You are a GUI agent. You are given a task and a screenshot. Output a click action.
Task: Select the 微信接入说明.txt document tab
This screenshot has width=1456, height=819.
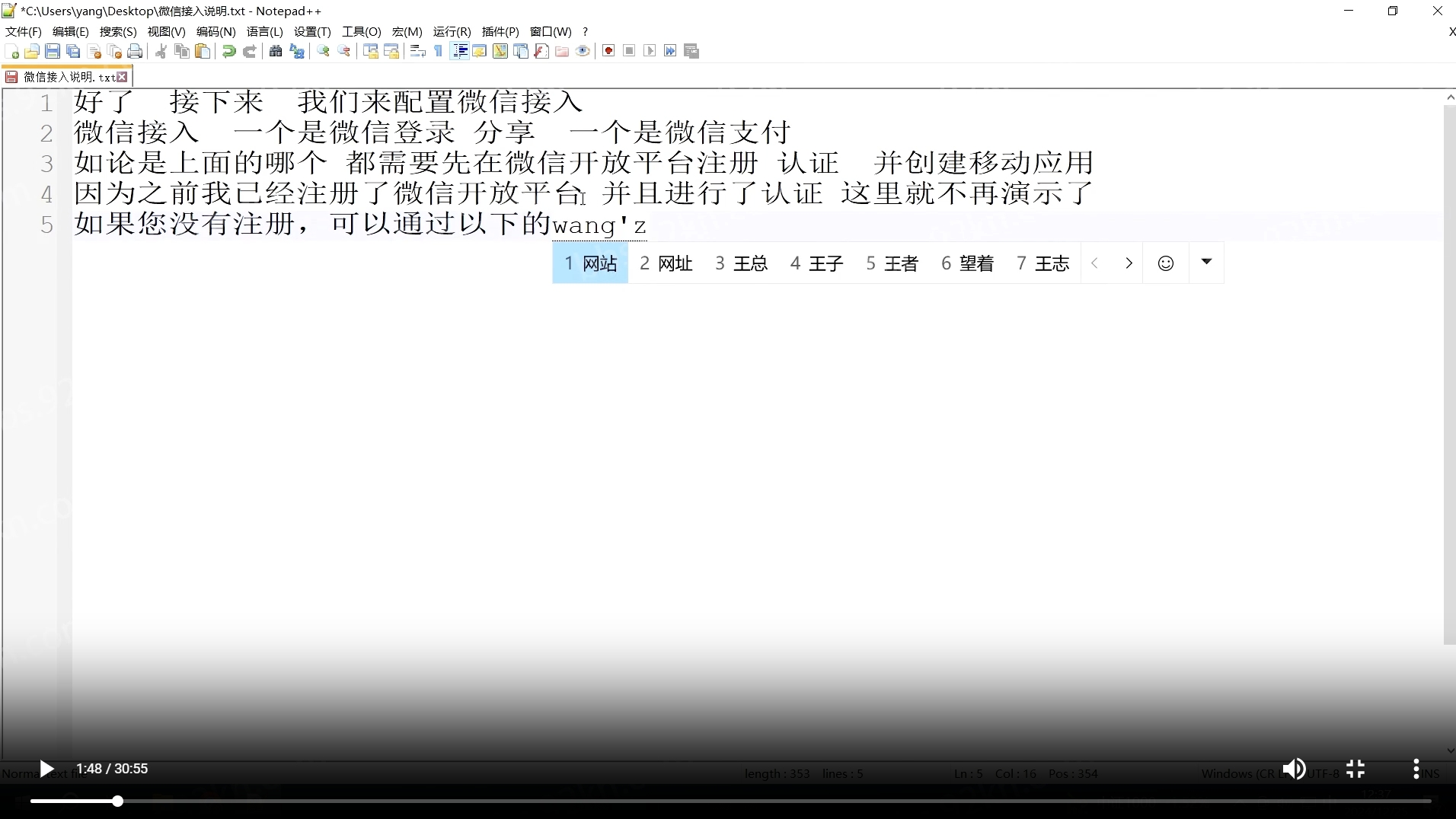click(67, 77)
